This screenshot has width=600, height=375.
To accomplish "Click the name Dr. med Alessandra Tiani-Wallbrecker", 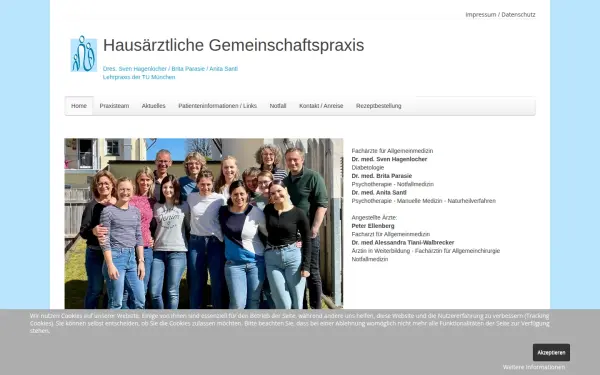I will click(x=403, y=243).
